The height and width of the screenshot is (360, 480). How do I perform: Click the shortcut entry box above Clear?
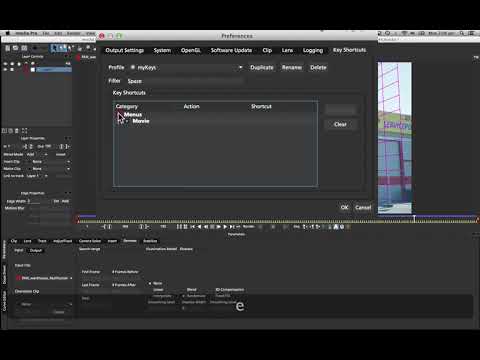click(x=340, y=110)
